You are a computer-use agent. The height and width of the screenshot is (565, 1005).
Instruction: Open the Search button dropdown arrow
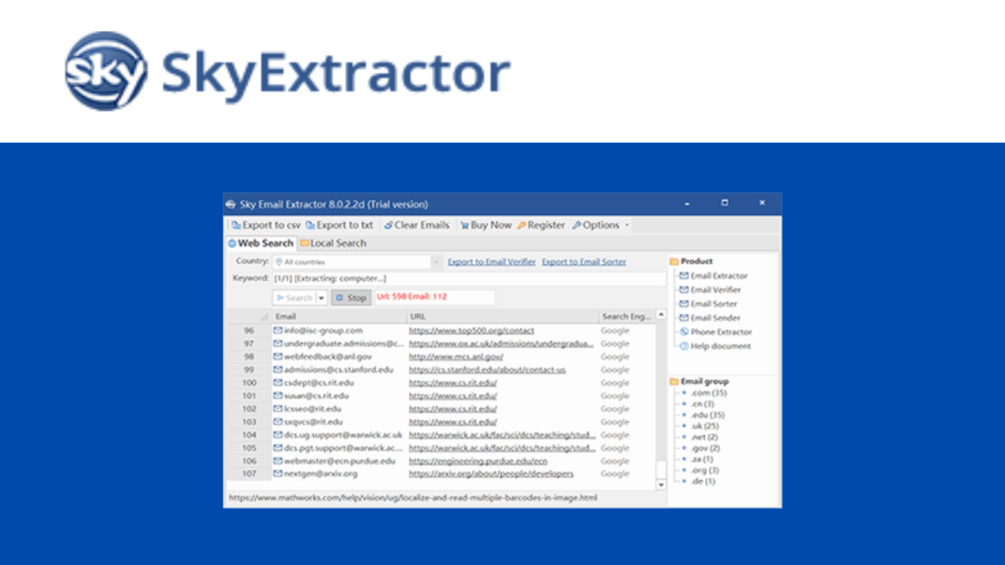pyautogui.click(x=322, y=297)
